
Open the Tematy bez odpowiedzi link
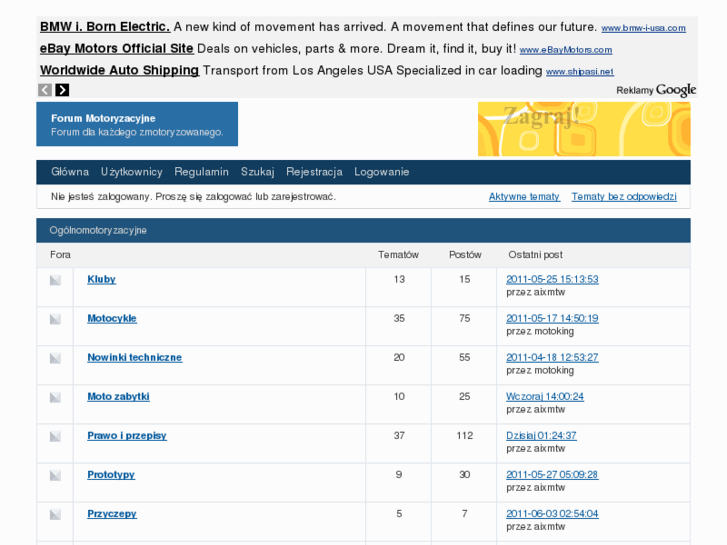click(x=624, y=197)
